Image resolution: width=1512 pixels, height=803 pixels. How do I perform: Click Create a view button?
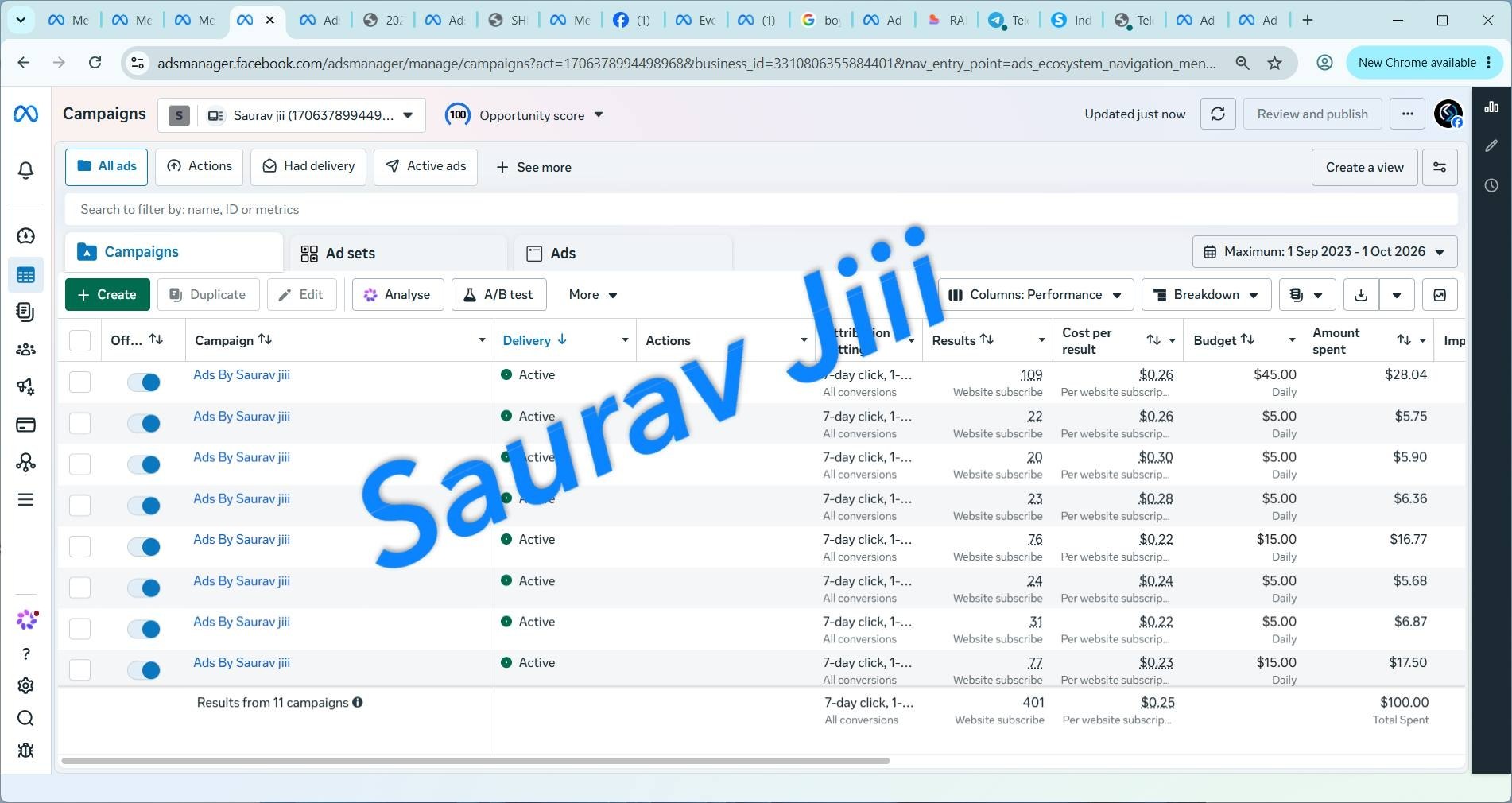point(1364,167)
